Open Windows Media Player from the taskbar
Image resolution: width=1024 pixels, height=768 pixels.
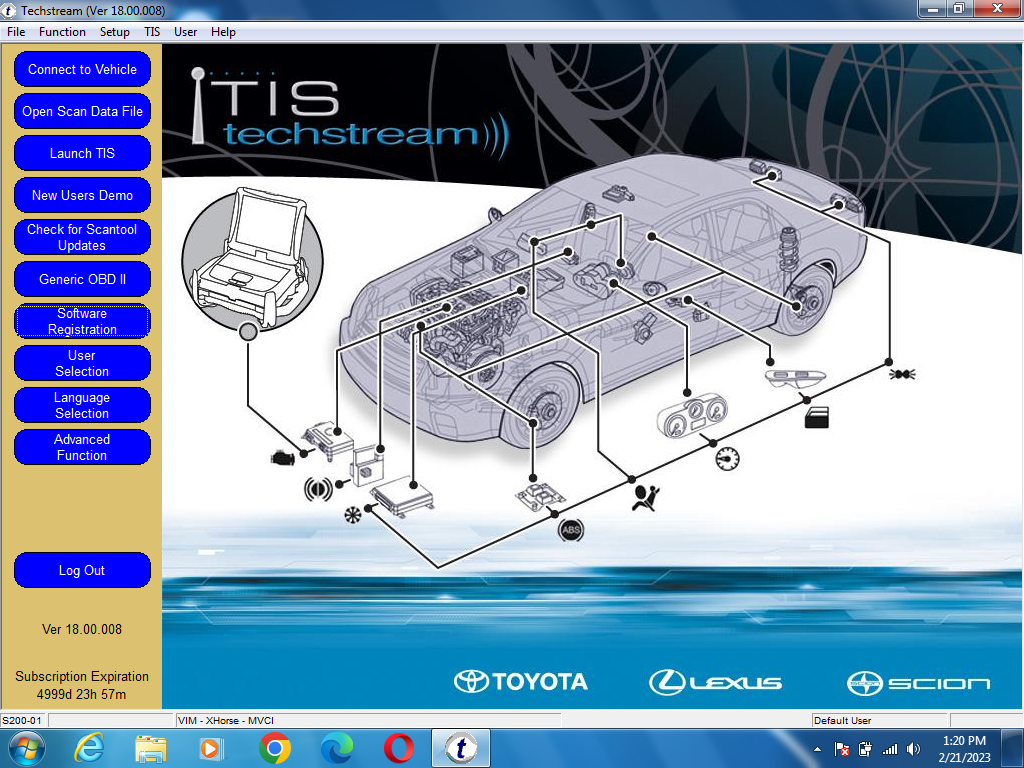coord(211,747)
